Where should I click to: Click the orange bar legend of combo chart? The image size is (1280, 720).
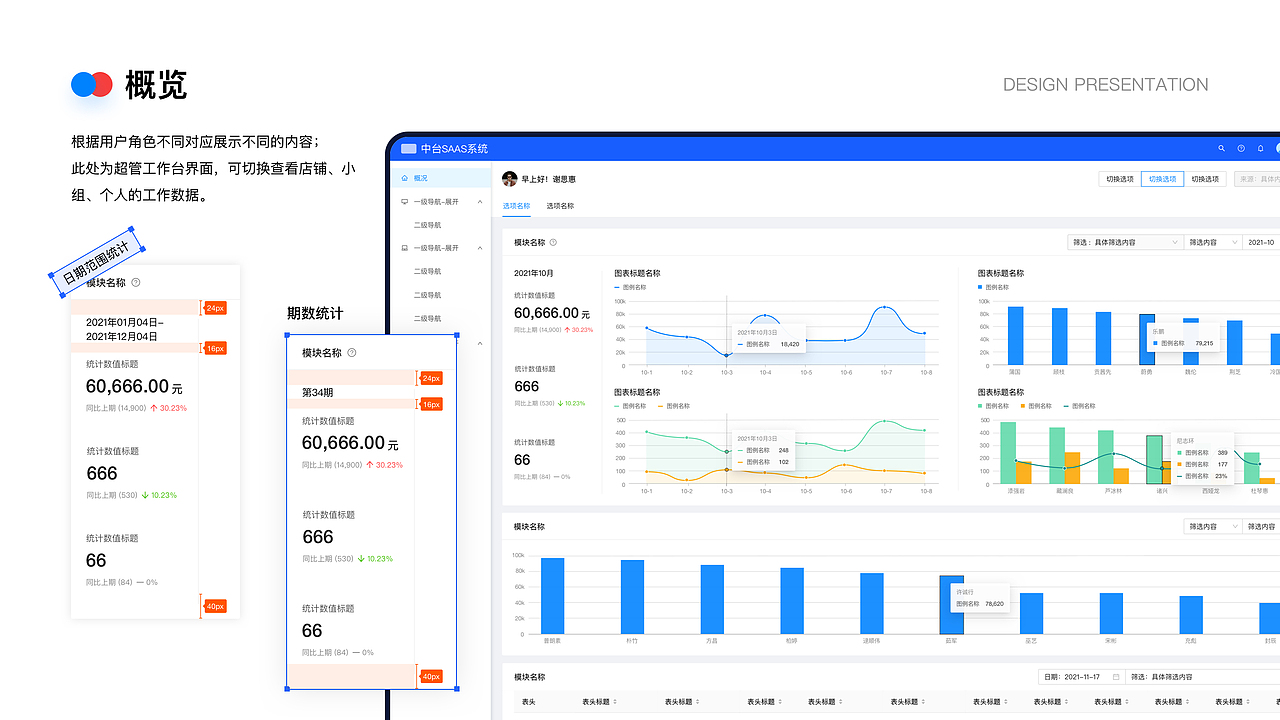[1023, 406]
